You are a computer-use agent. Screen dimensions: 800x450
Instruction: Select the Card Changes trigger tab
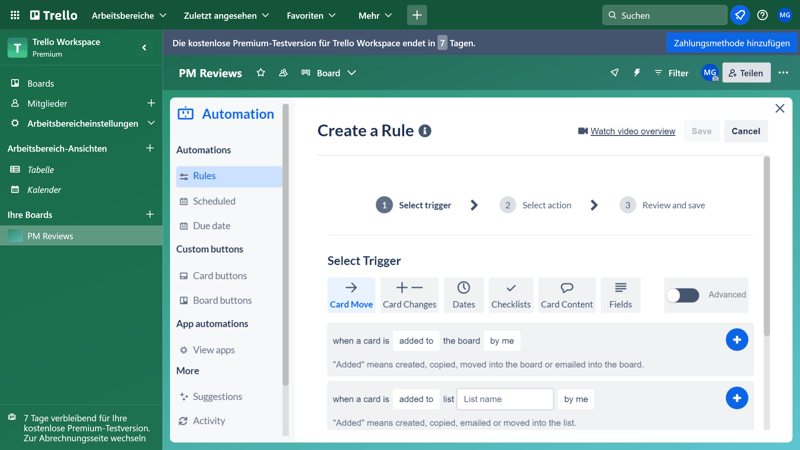[x=409, y=294]
